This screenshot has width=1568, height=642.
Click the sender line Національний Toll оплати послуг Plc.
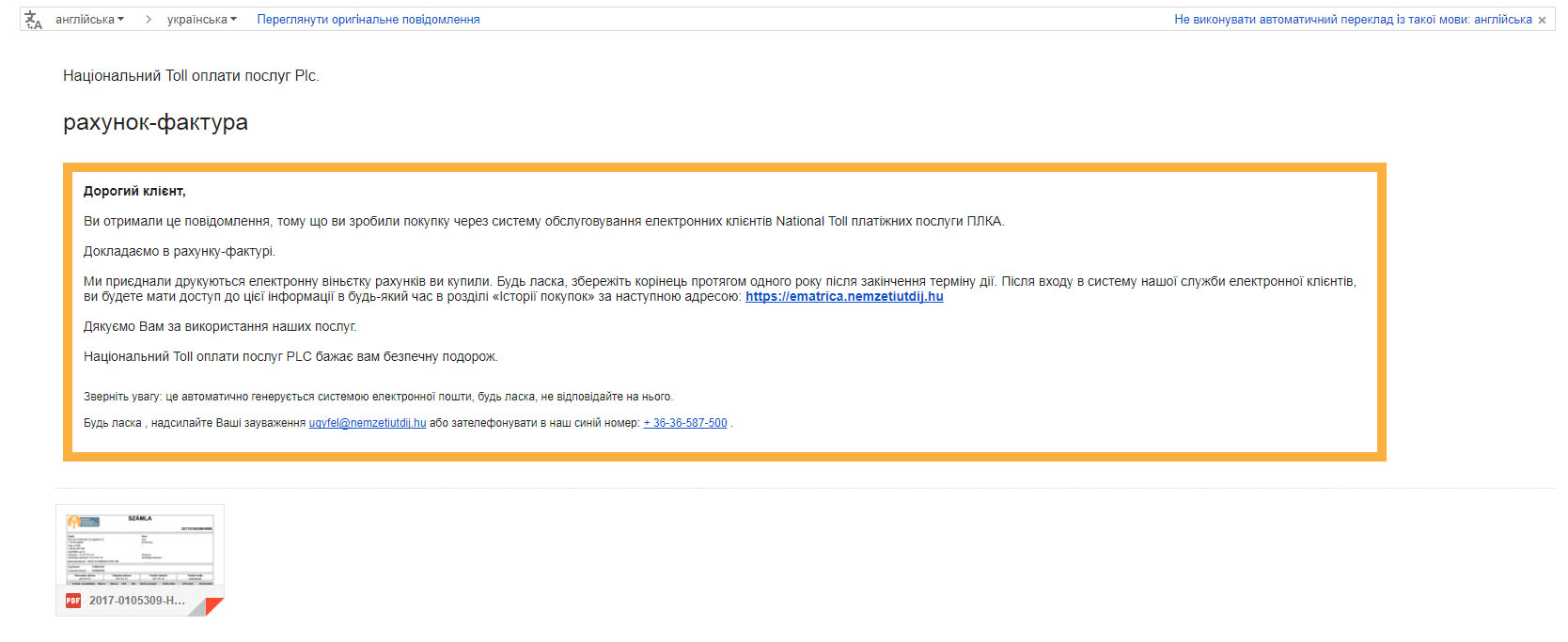coord(191,76)
